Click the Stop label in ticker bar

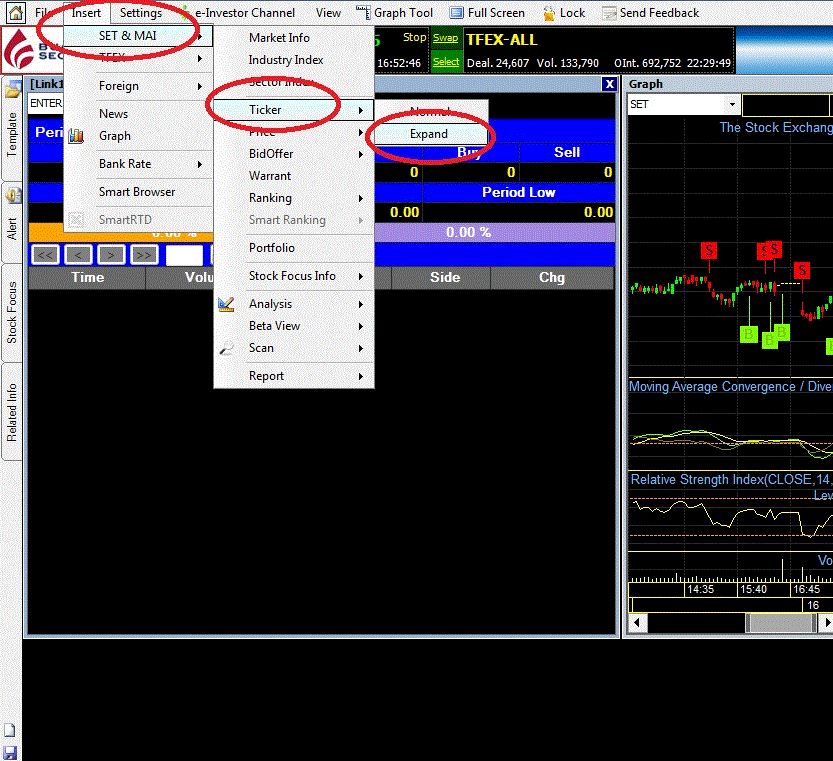tap(414, 37)
